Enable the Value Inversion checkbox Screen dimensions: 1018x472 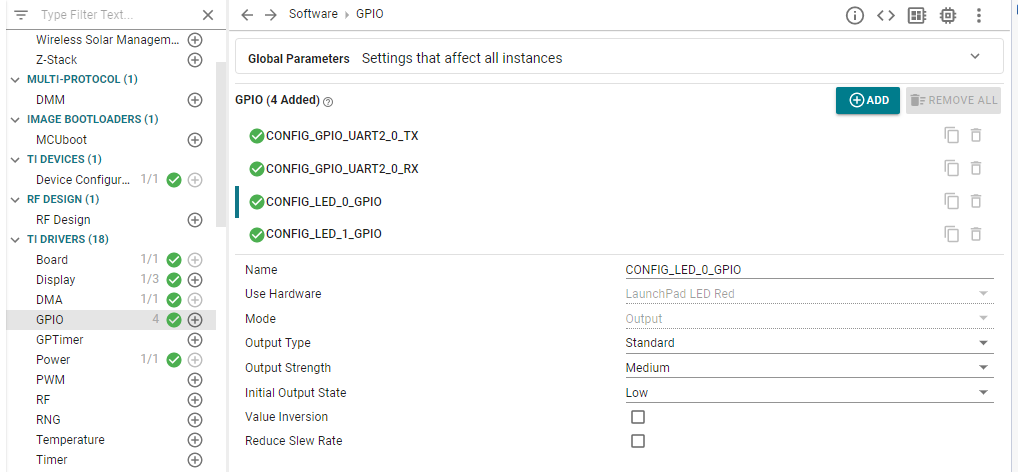click(637, 417)
